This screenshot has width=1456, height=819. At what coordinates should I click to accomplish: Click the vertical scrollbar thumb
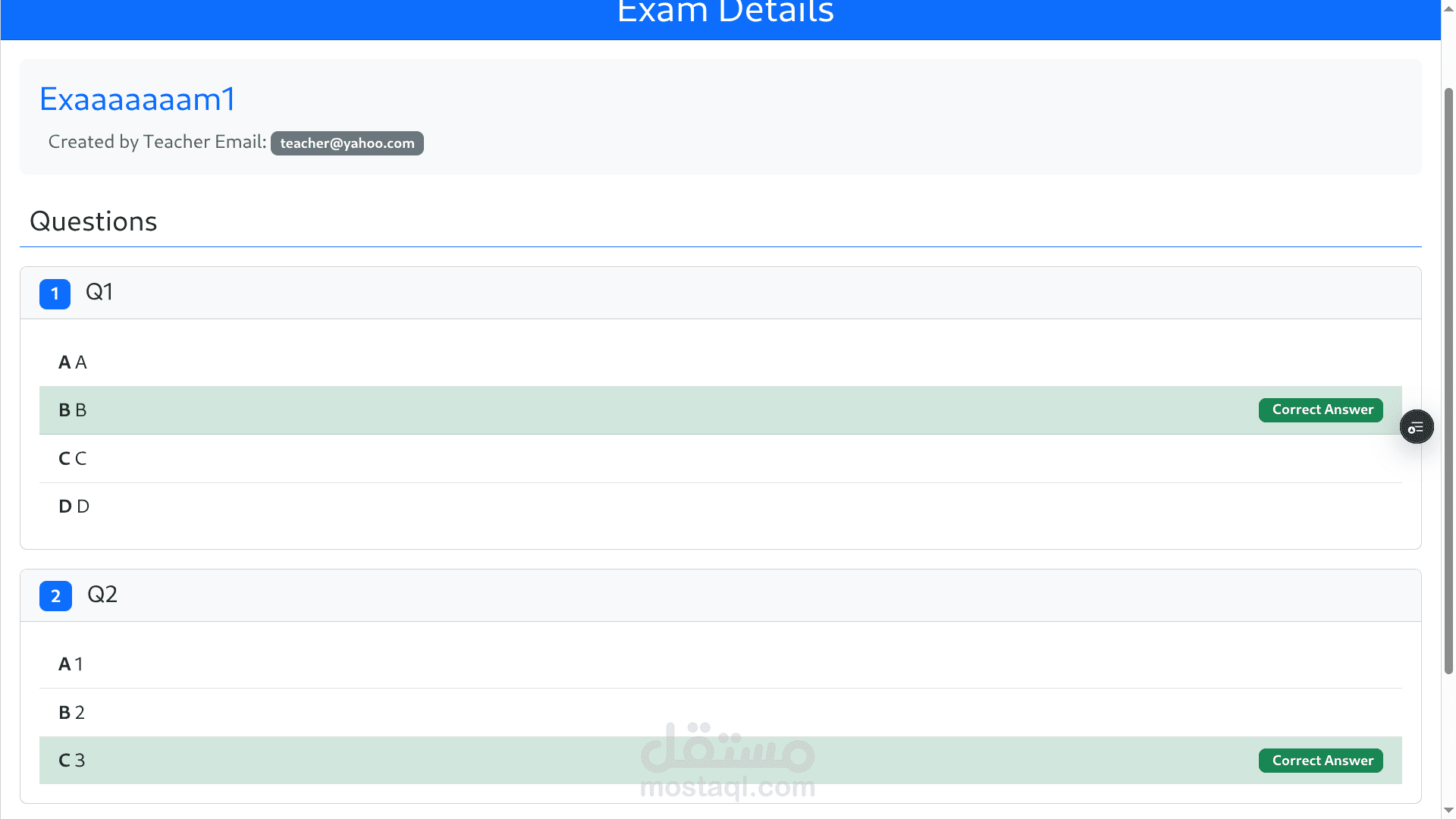coord(1448,379)
